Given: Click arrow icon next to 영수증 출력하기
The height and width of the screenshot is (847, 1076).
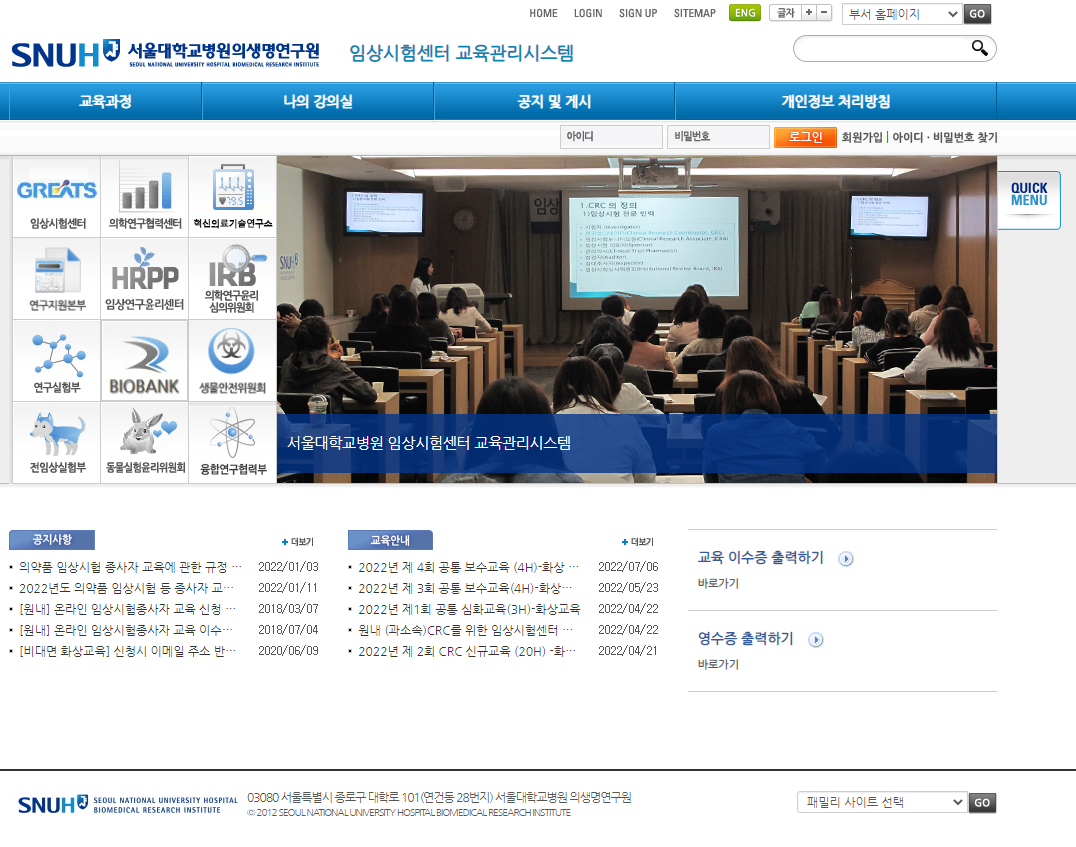Looking at the screenshot, I should [816, 640].
